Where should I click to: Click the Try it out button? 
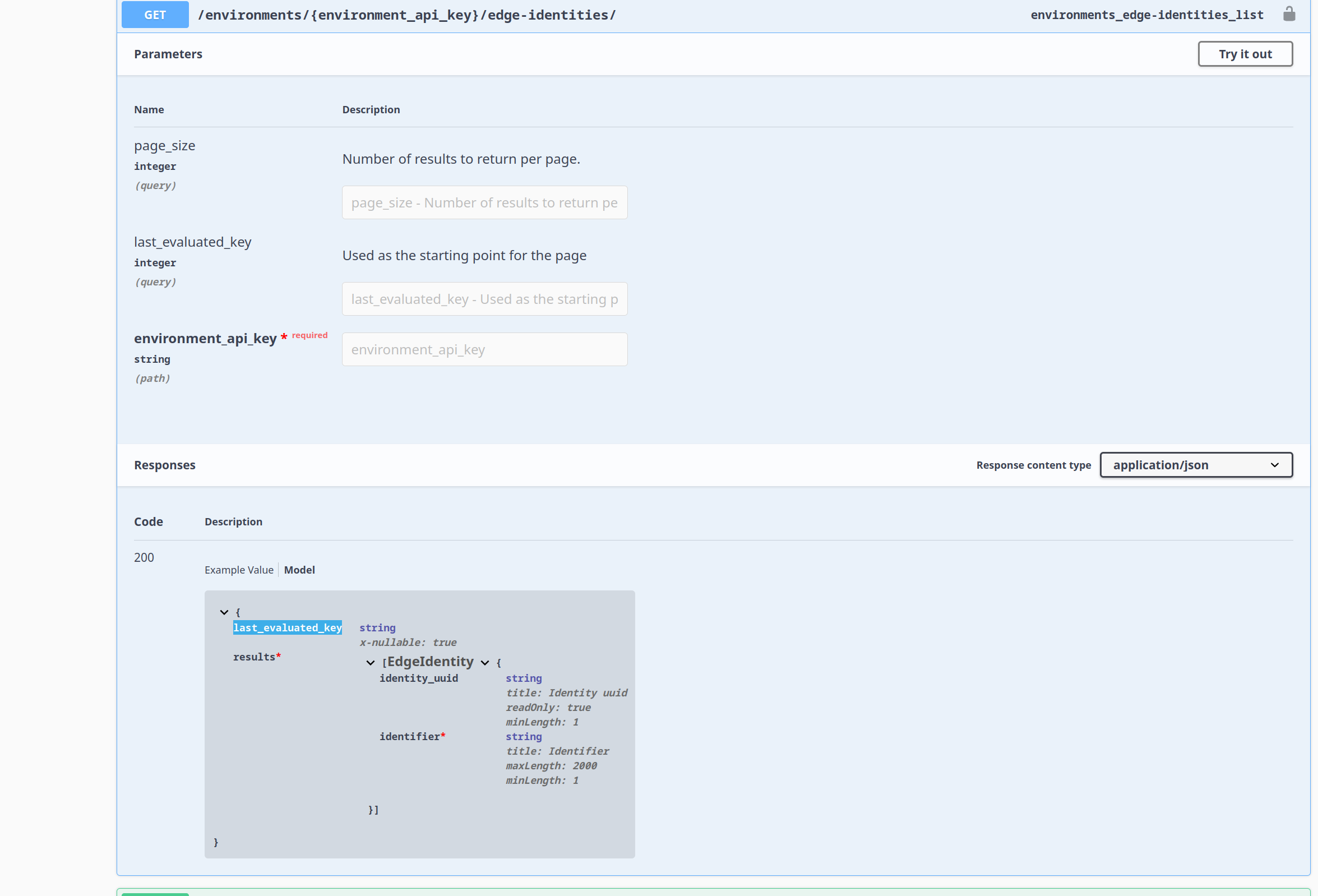(1245, 53)
